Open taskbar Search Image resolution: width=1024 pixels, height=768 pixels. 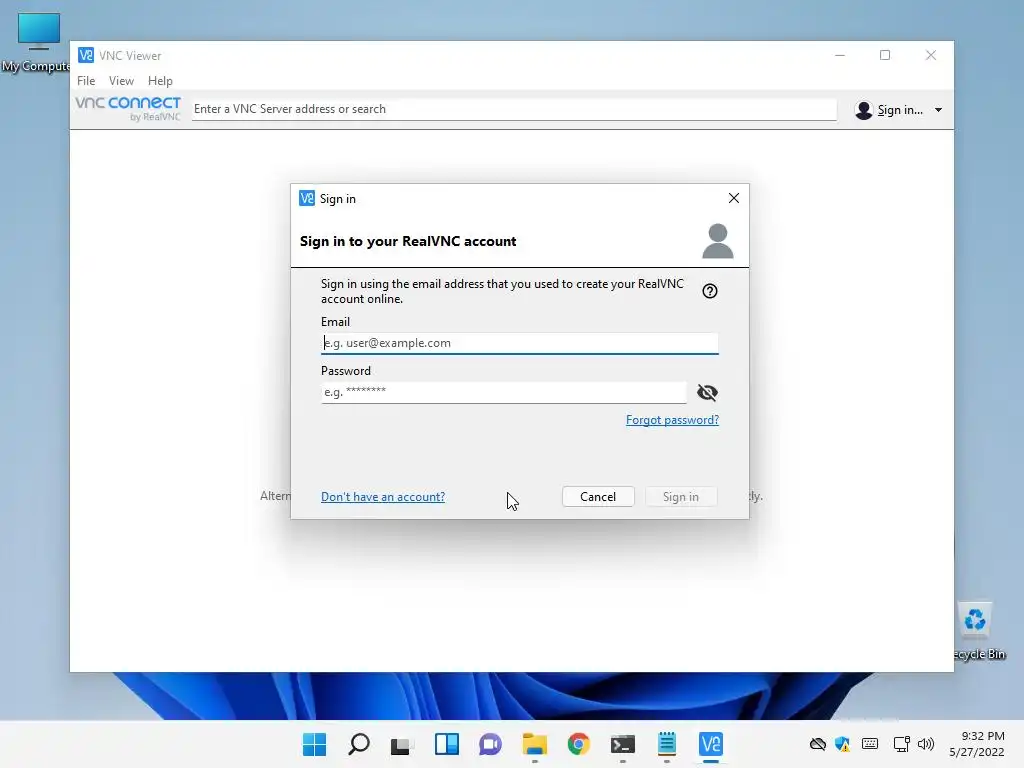(359, 744)
